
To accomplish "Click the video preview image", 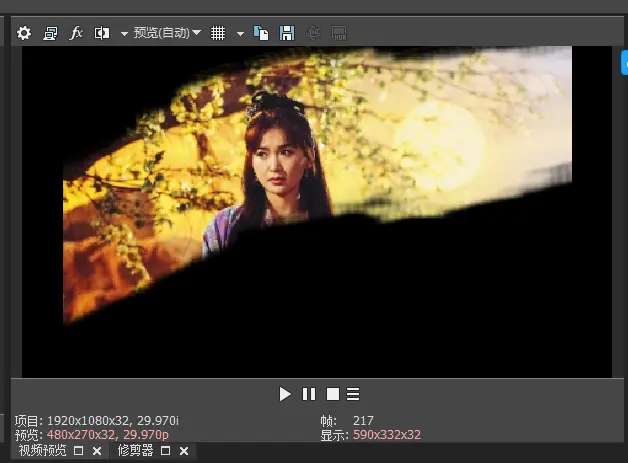I will [x=317, y=212].
